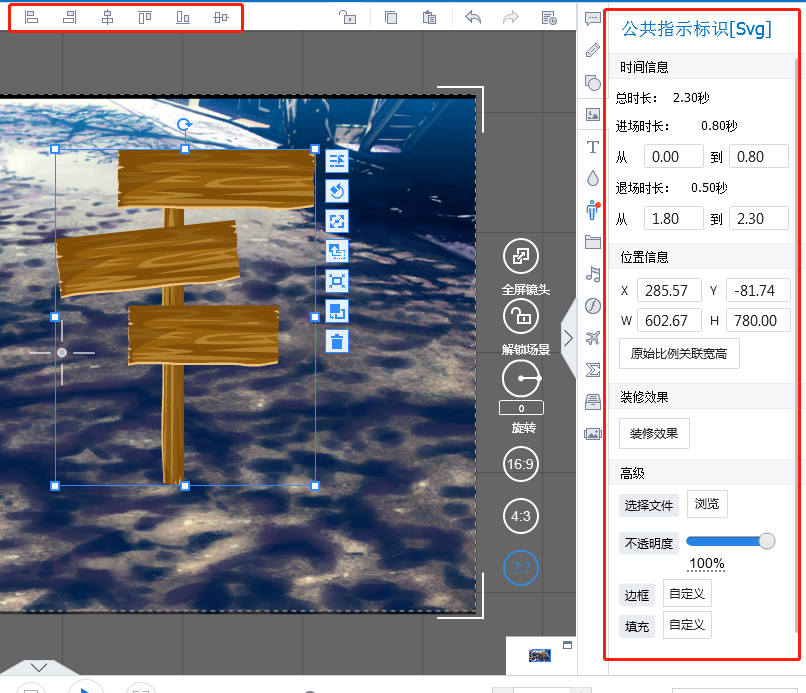Toggle the 解锁场景 scene lock button

(x=521, y=316)
